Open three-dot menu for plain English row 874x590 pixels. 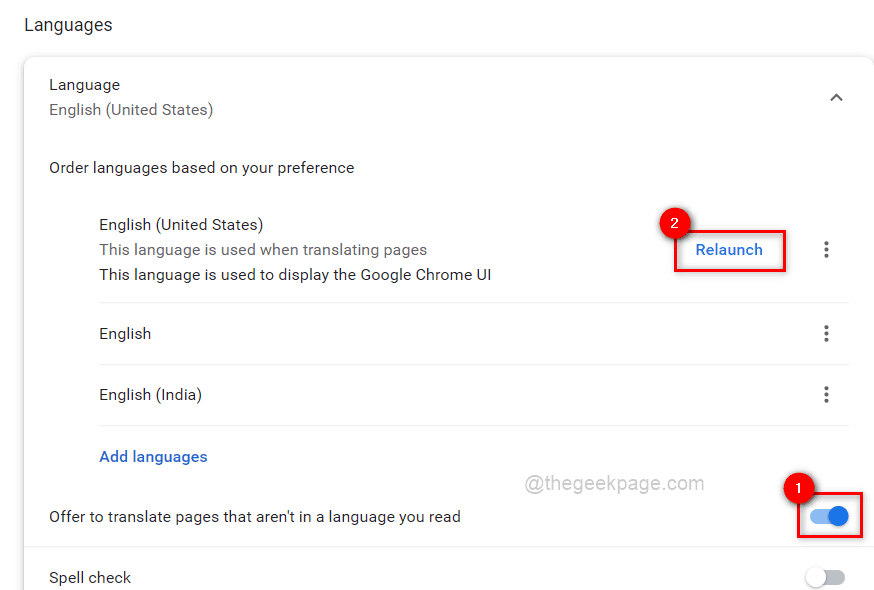pyautogui.click(x=826, y=333)
